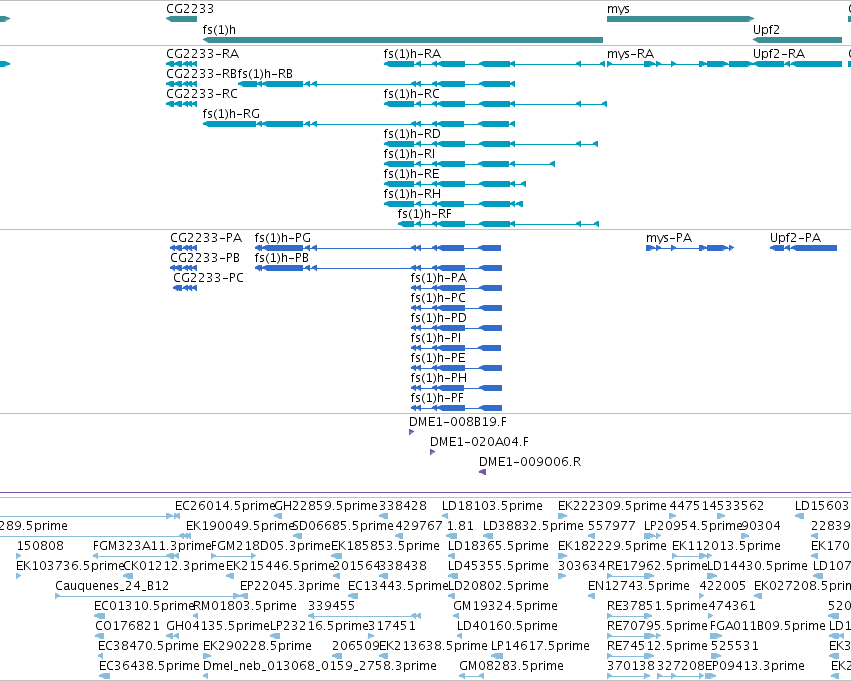Choose EST label EK112013.5prime
Image resolution: width=851 pixels, height=681 pixels.
tap(726, 546)
